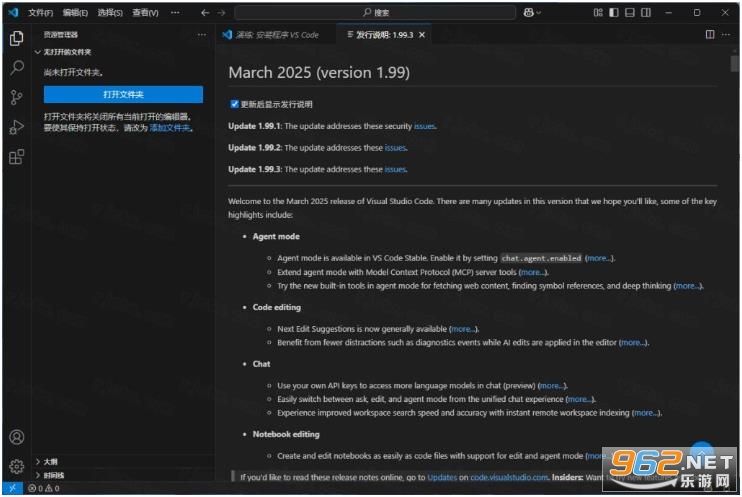Click the Notebook editing bullet heading

click(286, 434)
